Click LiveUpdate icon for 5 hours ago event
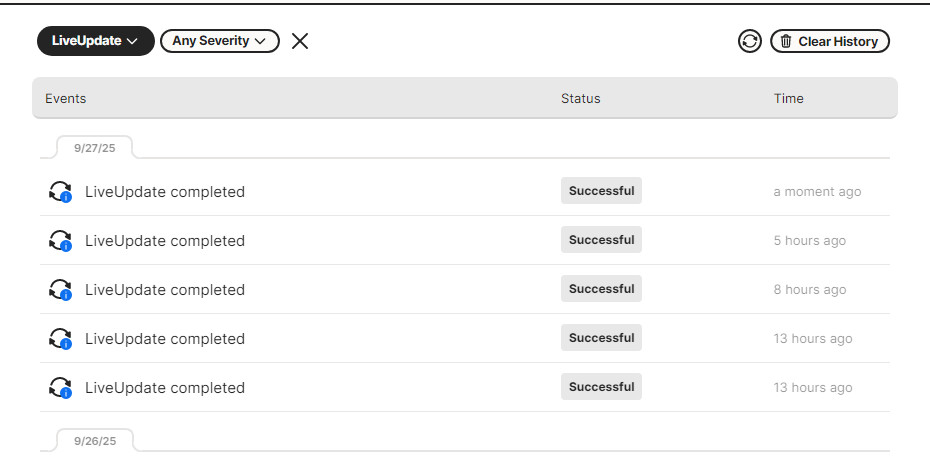Image resolution: width=930 pixels, height=462 pixels. click(60, 241)
